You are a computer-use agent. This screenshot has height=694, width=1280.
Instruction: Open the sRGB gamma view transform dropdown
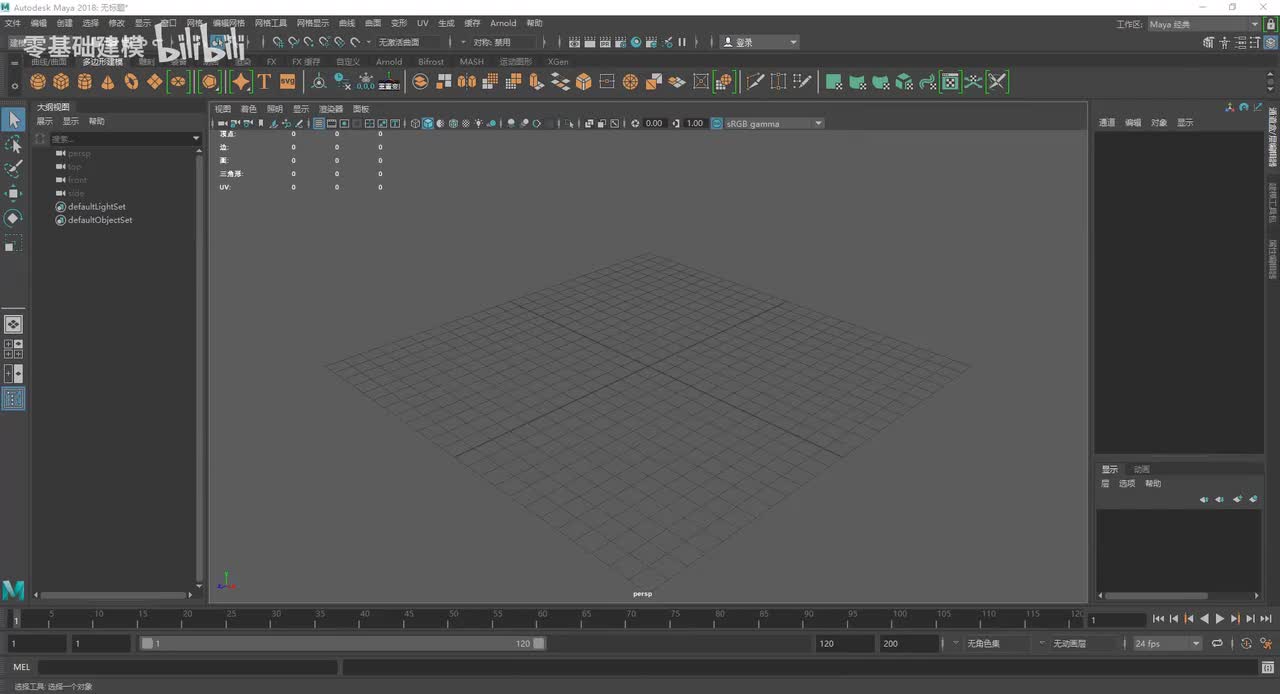click(774, 124)
